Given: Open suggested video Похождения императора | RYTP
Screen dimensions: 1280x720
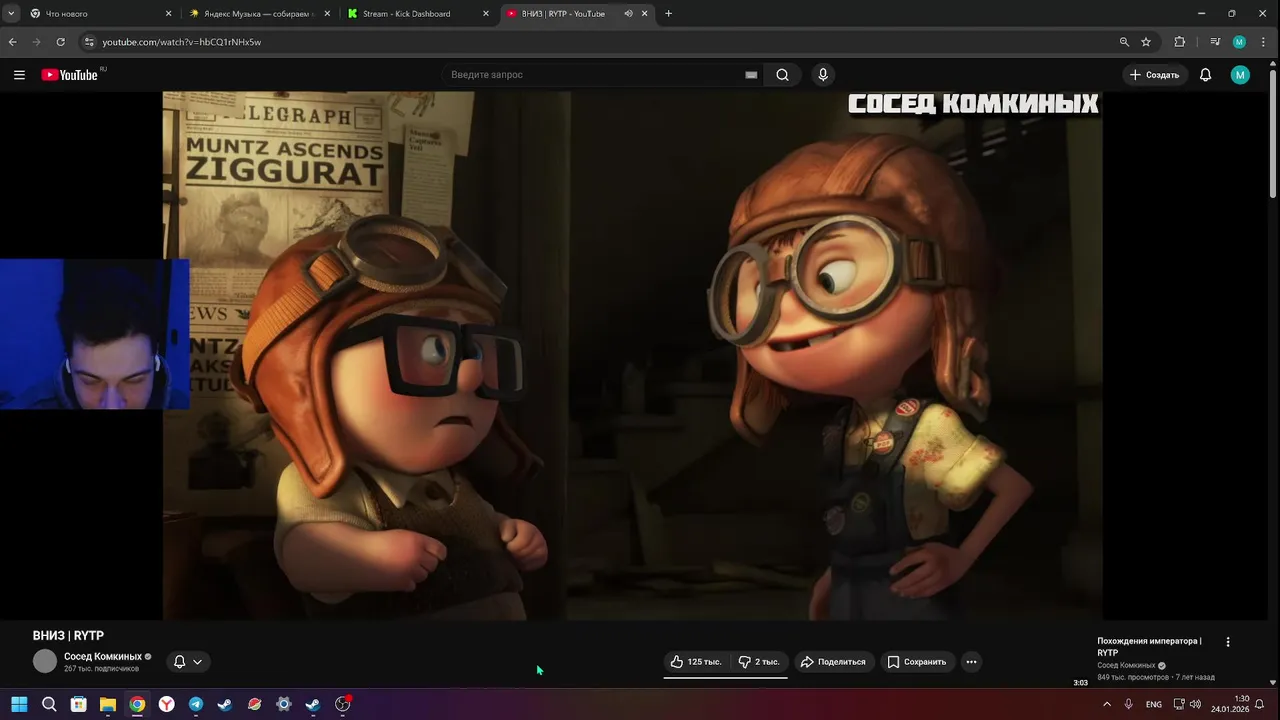Looking at the screenshot, I should tap(1149, 647).
